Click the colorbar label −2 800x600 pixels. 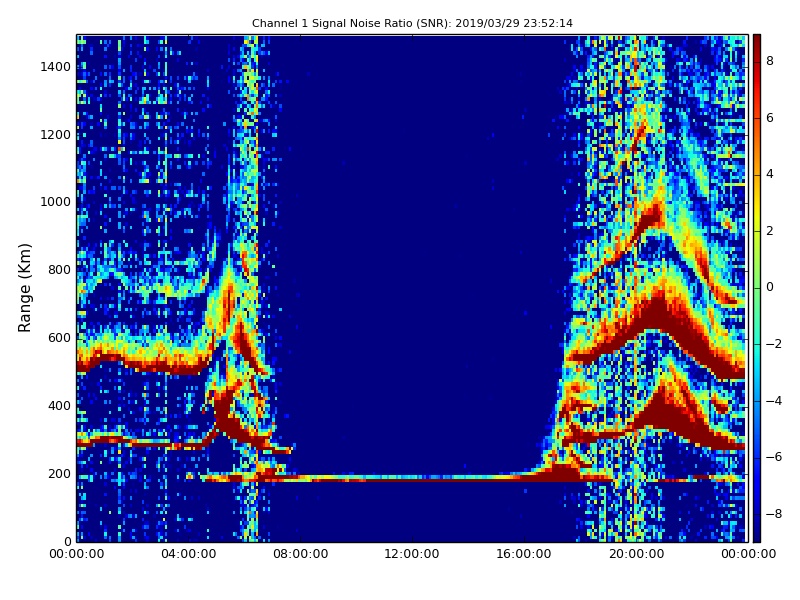(774, 344)
